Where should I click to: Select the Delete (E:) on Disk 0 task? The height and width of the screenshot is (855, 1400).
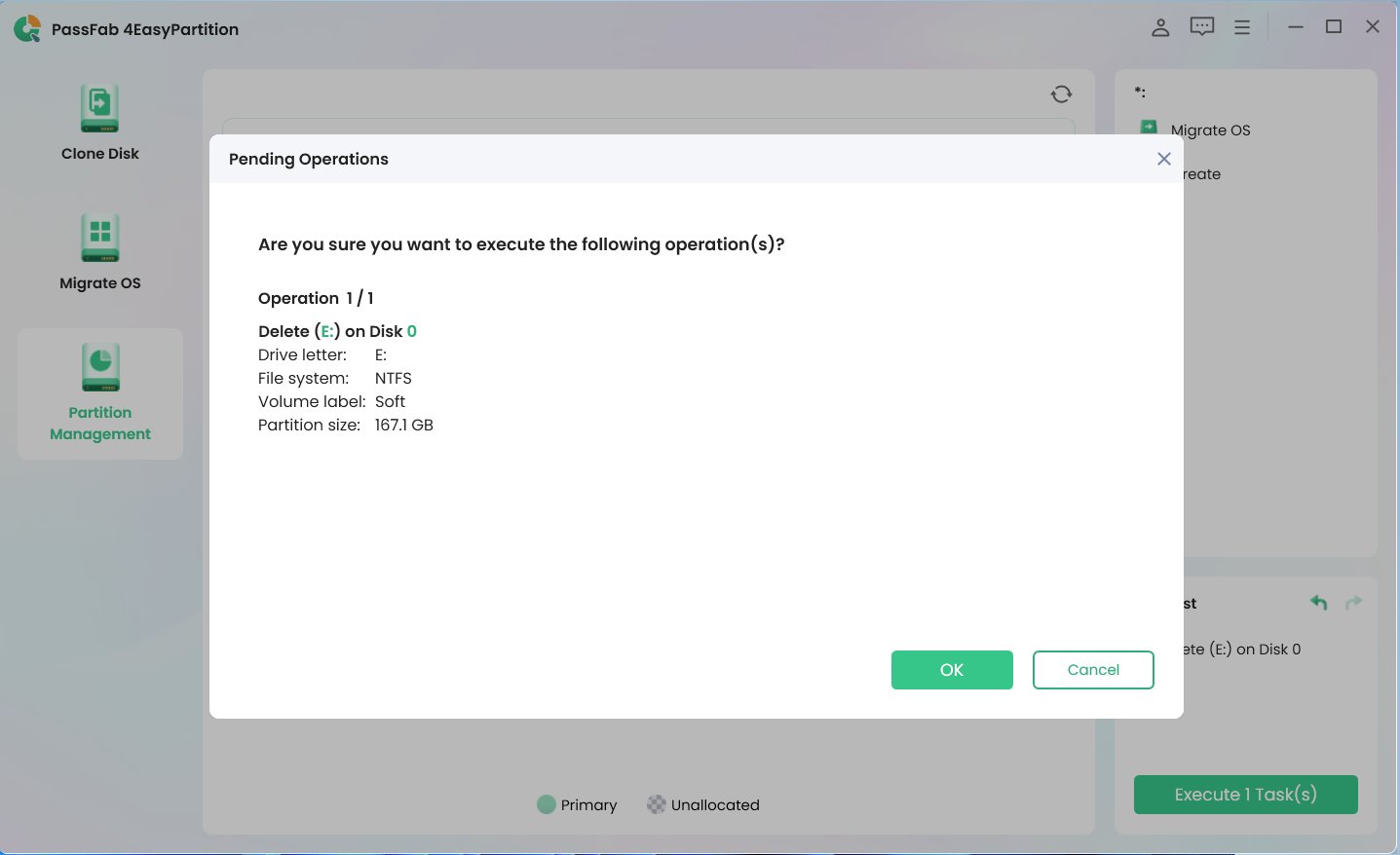[x=1245, y=649]
